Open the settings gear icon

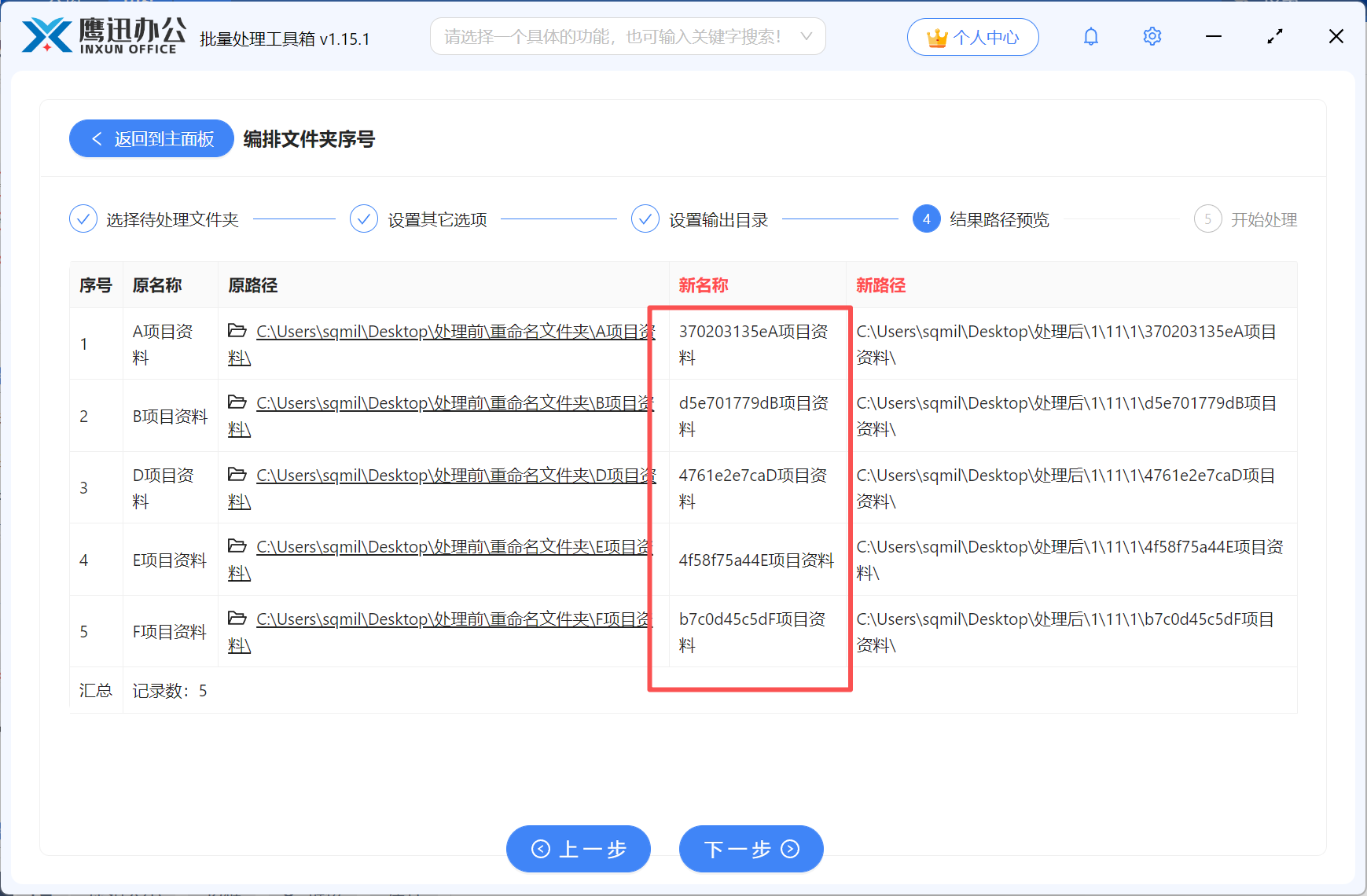coord(1152,36)
